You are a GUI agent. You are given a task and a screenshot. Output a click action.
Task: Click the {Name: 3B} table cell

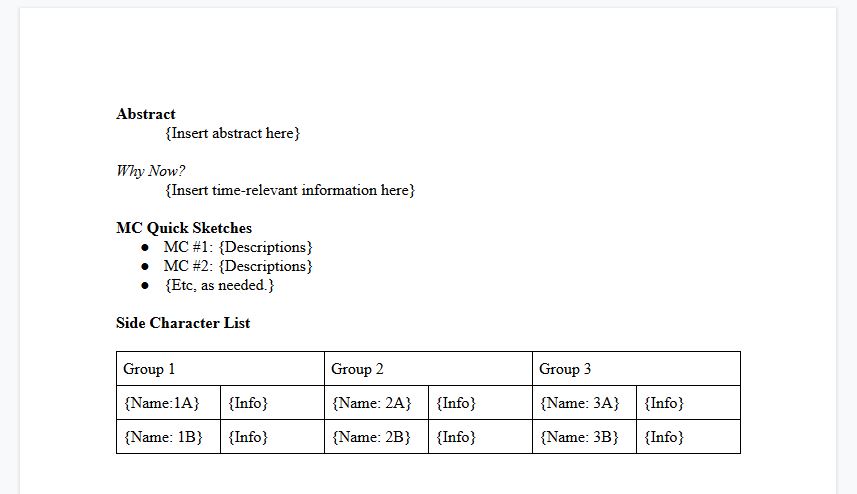(x=579, y=437)
